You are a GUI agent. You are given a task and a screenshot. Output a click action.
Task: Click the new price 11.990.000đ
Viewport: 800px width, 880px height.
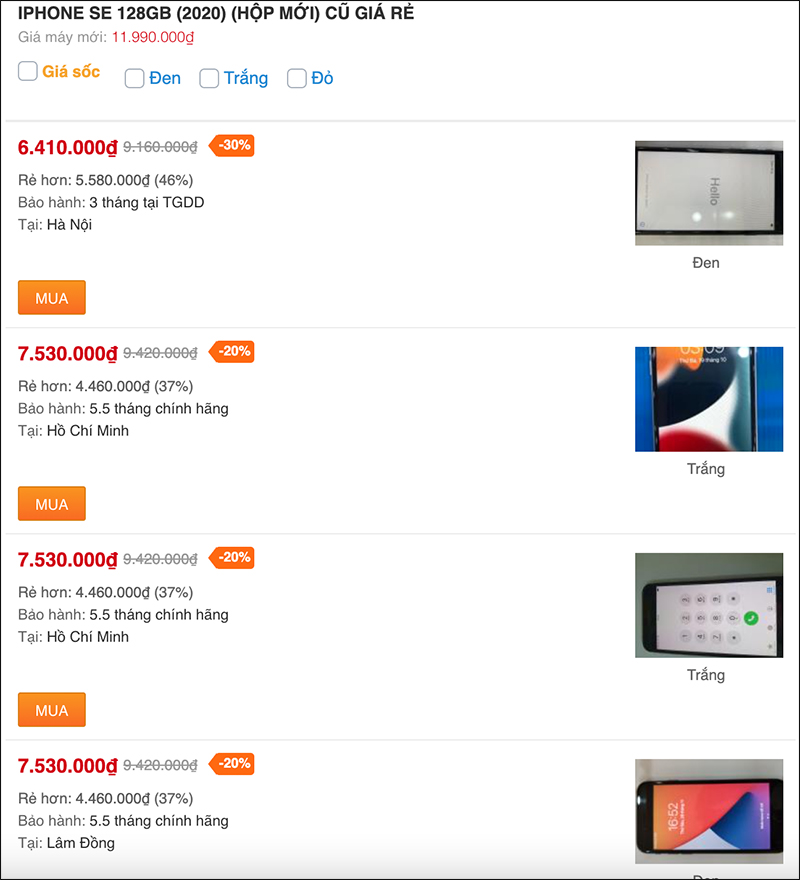153,38
